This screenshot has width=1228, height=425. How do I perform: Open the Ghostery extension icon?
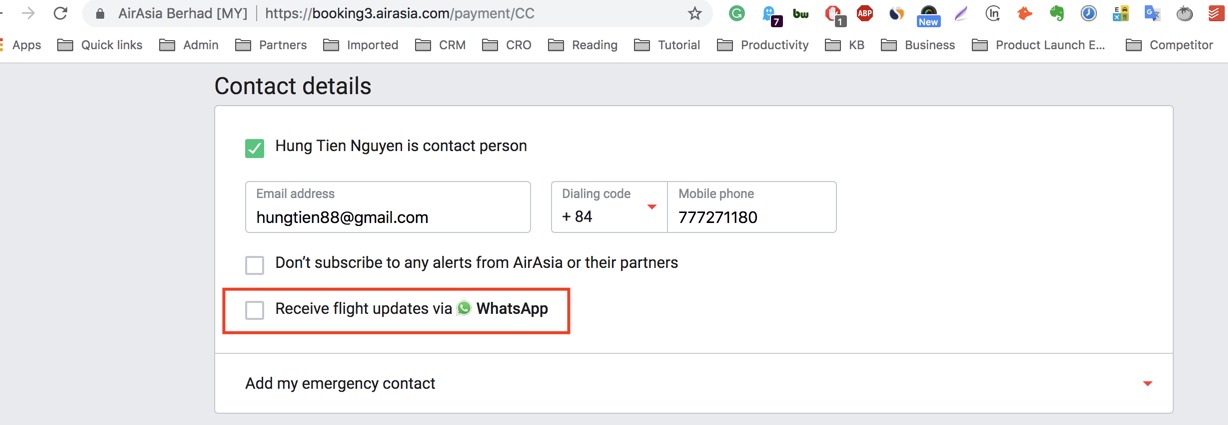pyautogui.click(x=769, y=14)
